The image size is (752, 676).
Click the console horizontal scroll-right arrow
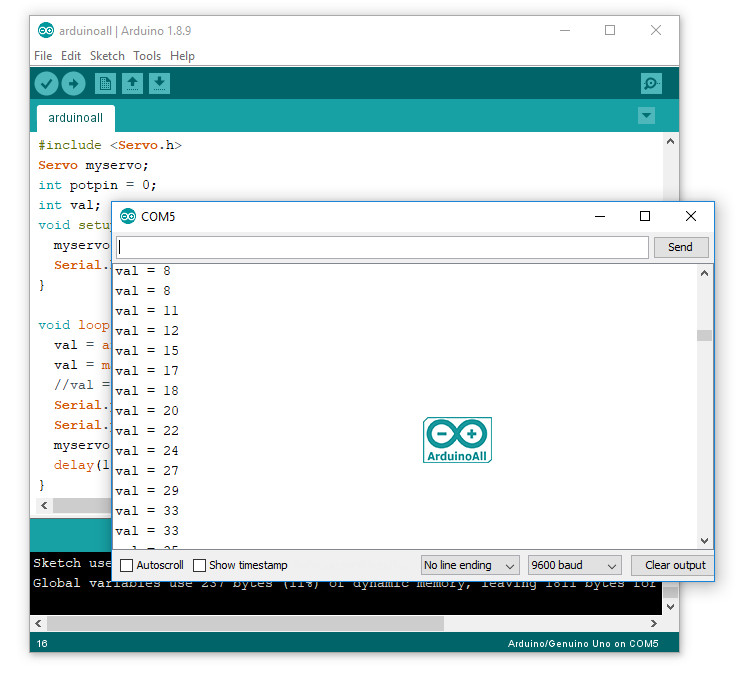(654, 623)
